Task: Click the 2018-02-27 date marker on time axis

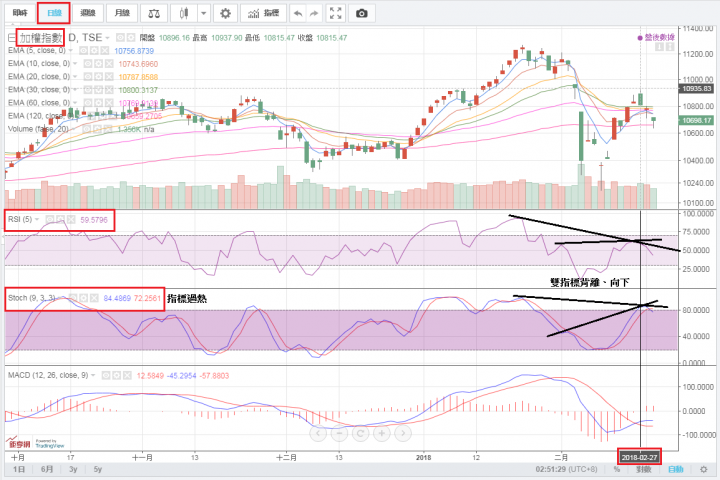Action: (x=639, y=457)
